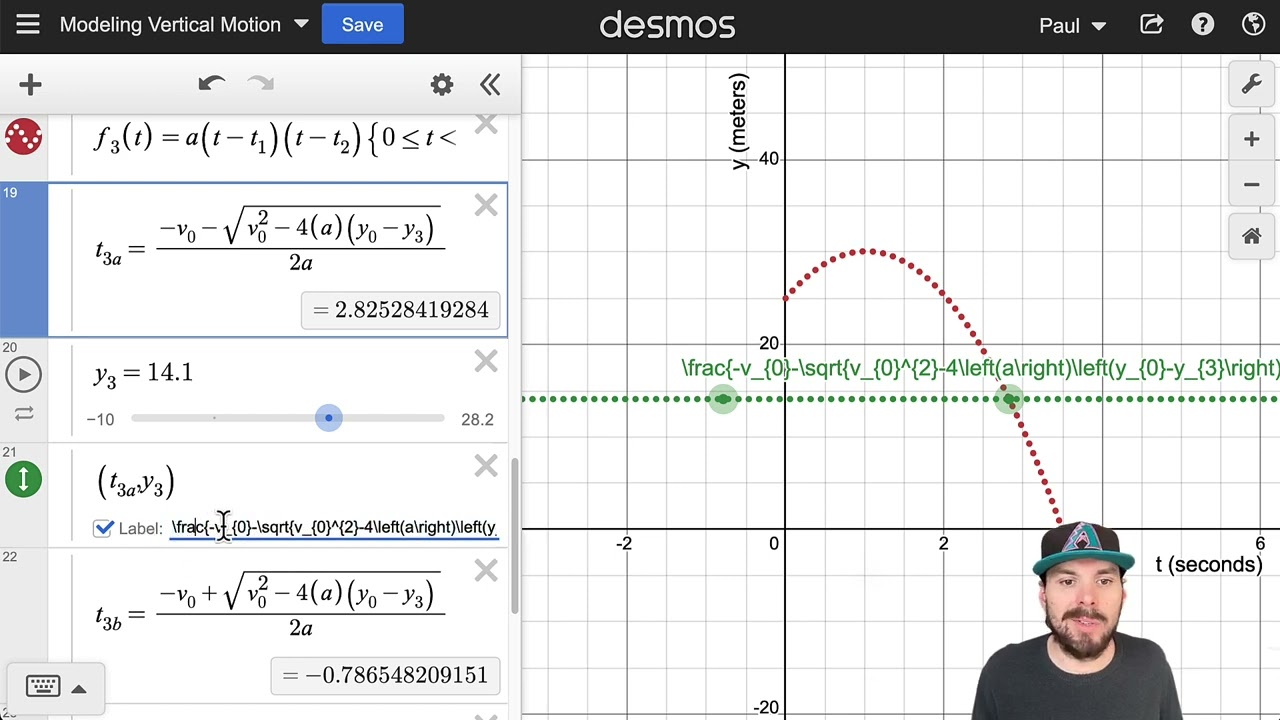The image size is (1280, 720).
Task: Reset graph to default home view
Action: tap(1252, 237)
